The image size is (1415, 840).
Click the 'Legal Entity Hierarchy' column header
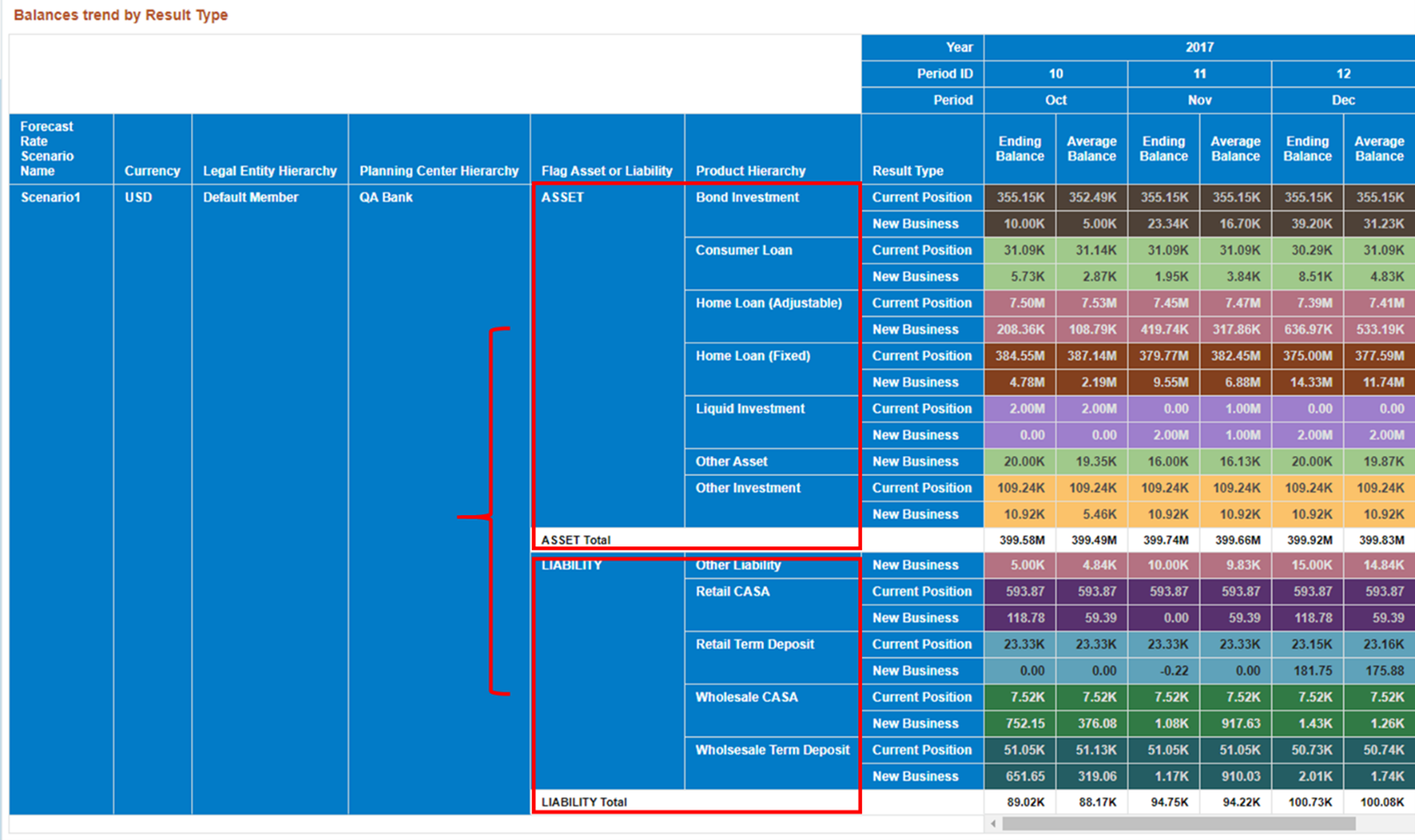point(270,149)
